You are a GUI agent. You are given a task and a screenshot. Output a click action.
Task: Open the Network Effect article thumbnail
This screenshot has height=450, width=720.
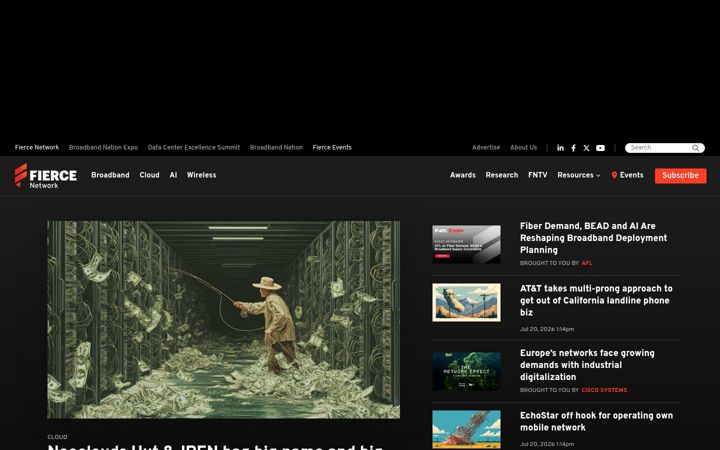click(x=467, y=371)
